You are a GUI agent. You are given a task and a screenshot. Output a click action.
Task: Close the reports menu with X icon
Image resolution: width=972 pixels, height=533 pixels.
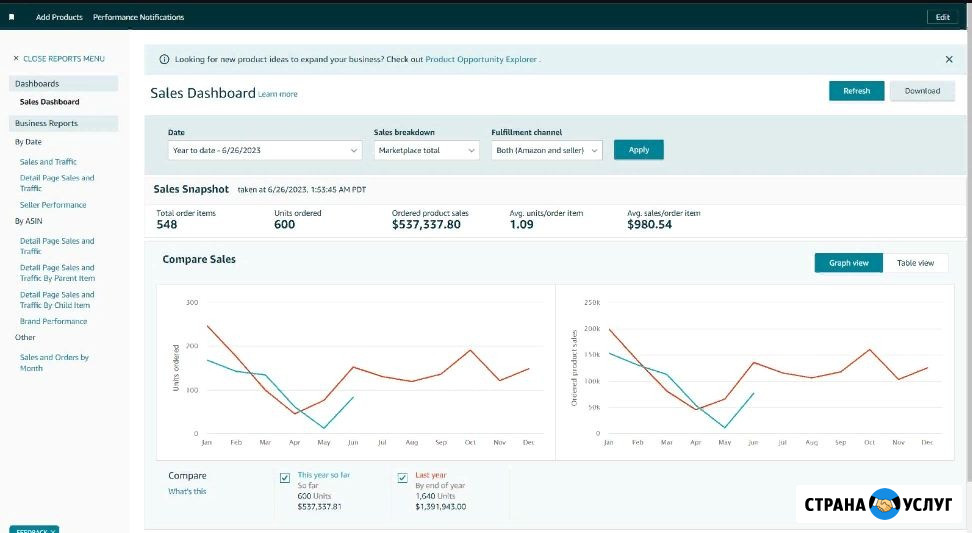(16, 58)
